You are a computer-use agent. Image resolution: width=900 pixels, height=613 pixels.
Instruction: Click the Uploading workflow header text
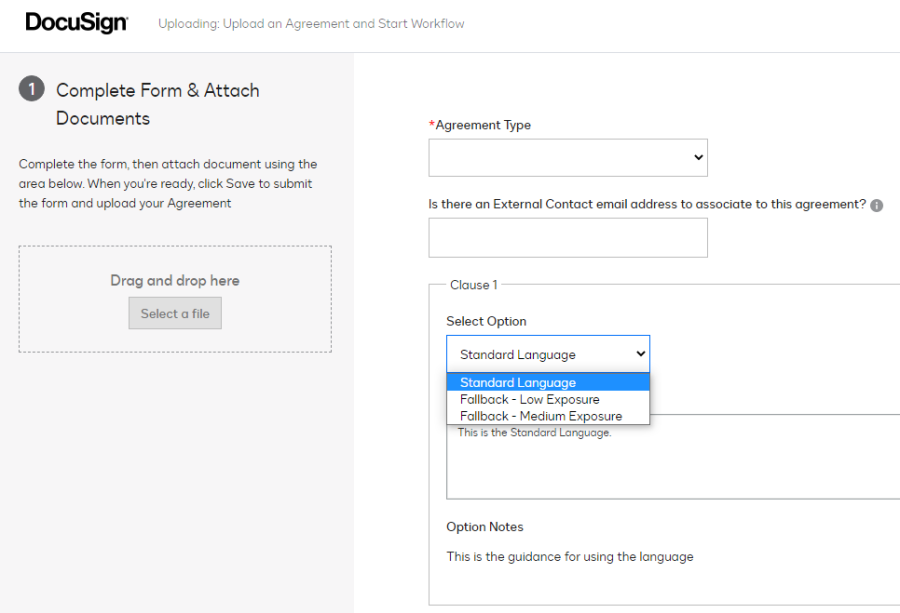(x=311, y=24)
